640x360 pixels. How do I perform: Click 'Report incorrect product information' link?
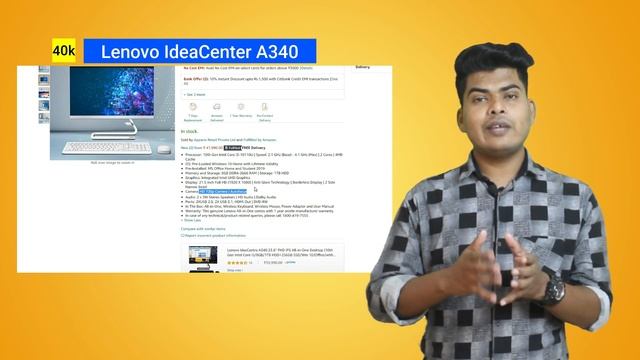click(x=213, y=236)
